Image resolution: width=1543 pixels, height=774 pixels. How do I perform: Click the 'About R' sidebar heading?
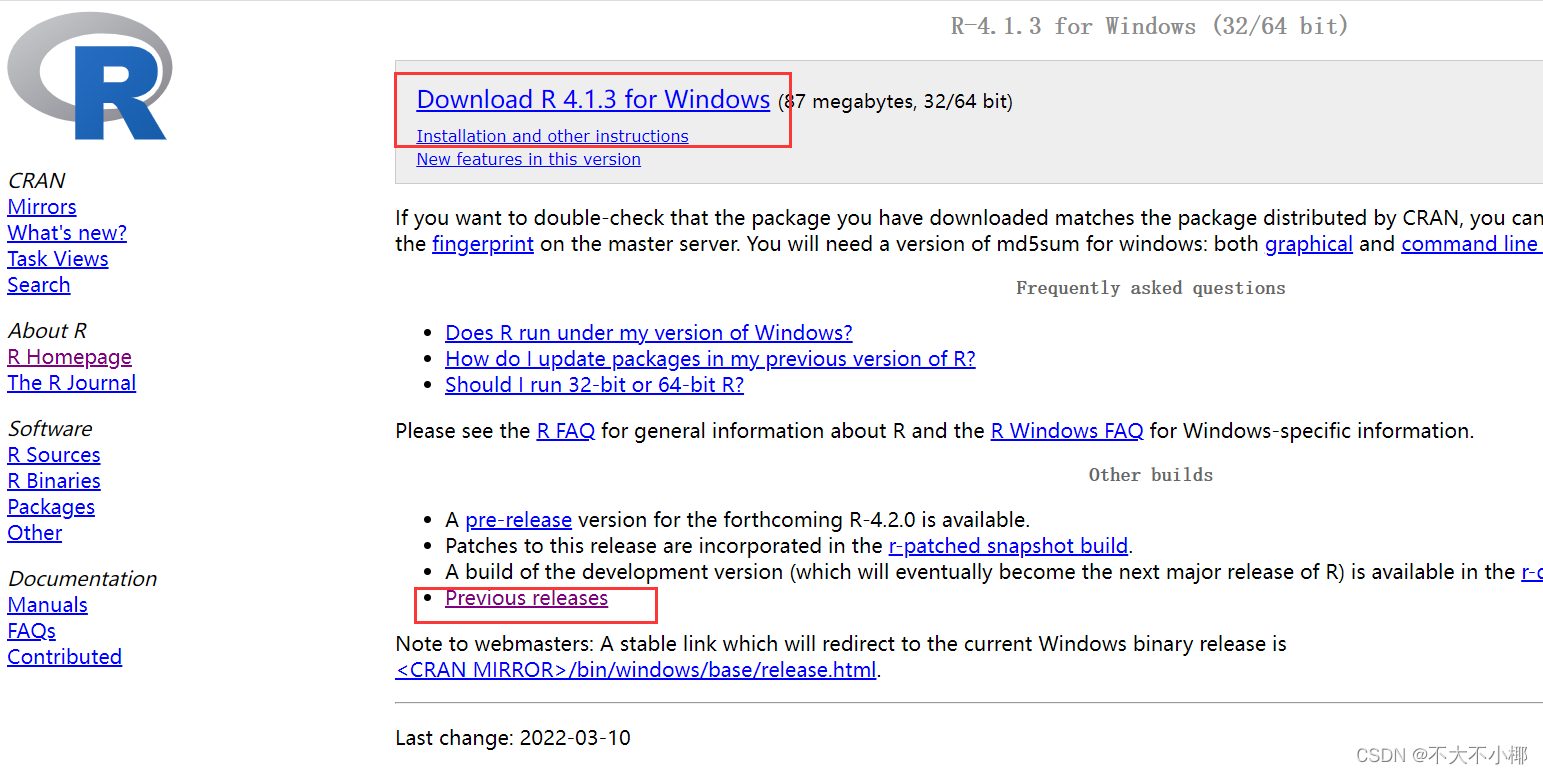click(47, 331)
